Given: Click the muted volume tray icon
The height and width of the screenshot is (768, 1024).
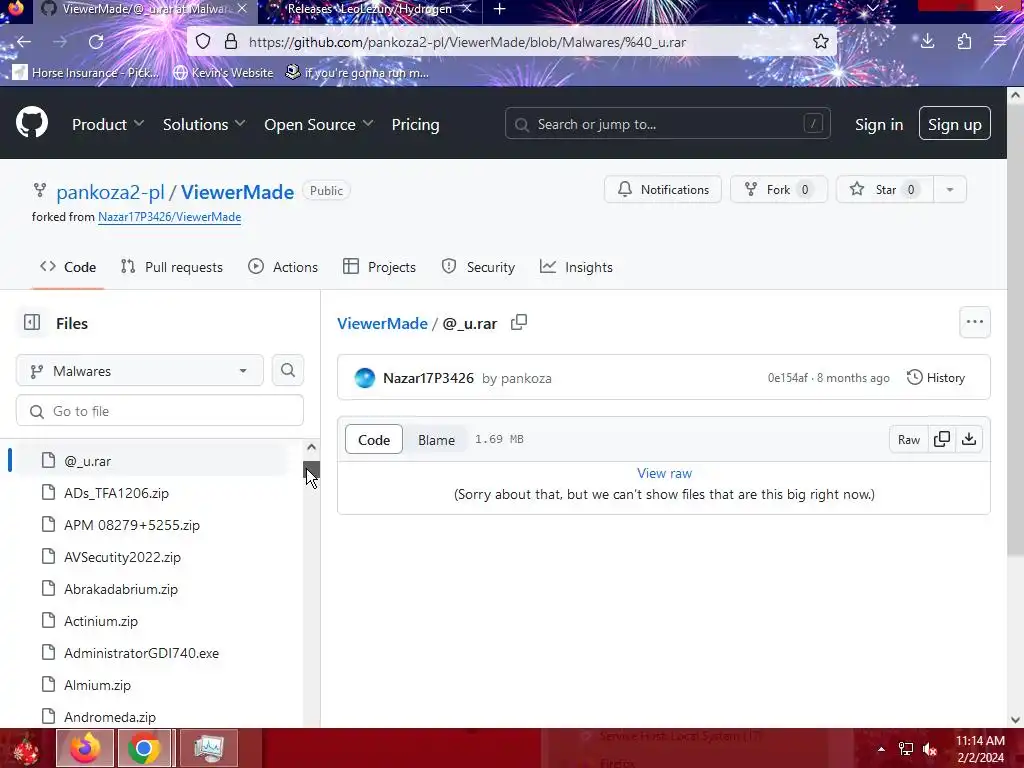Looking at the screenshot, I should (x=930, y=749).
